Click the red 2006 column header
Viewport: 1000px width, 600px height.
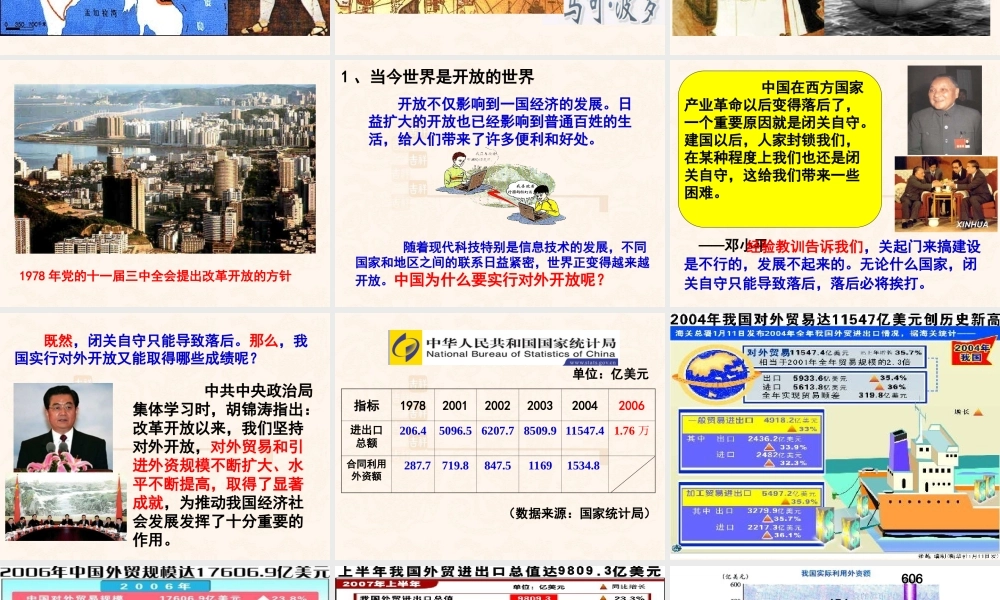coord(631,406)
